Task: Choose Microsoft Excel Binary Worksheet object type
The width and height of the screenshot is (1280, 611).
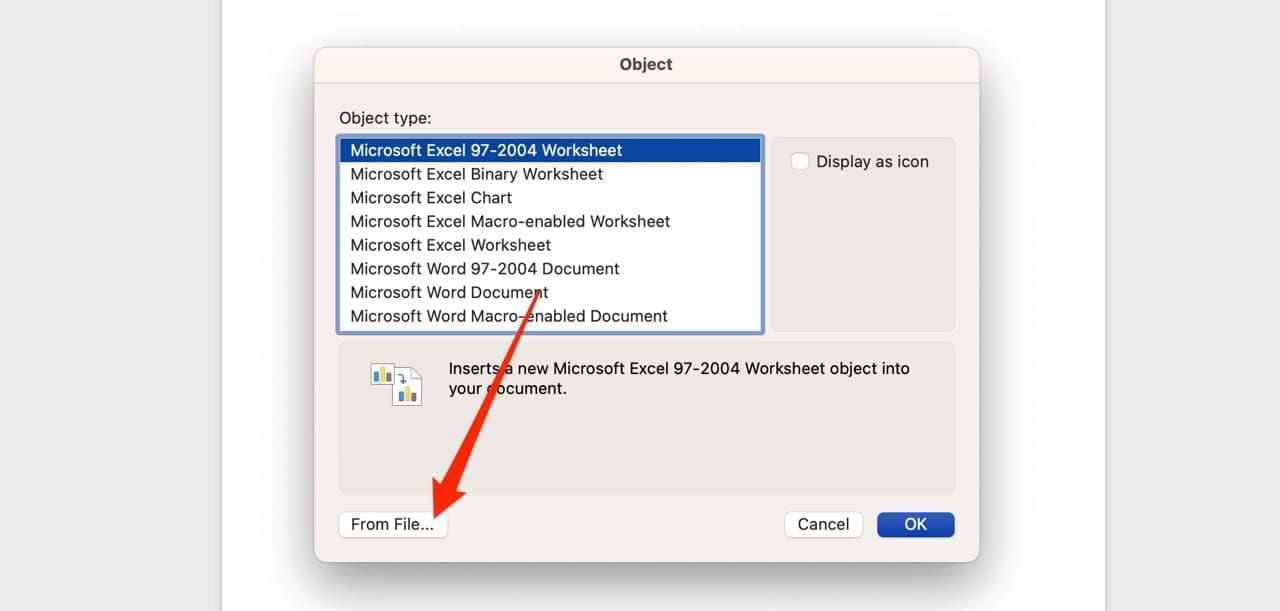Action: (476, 174)
